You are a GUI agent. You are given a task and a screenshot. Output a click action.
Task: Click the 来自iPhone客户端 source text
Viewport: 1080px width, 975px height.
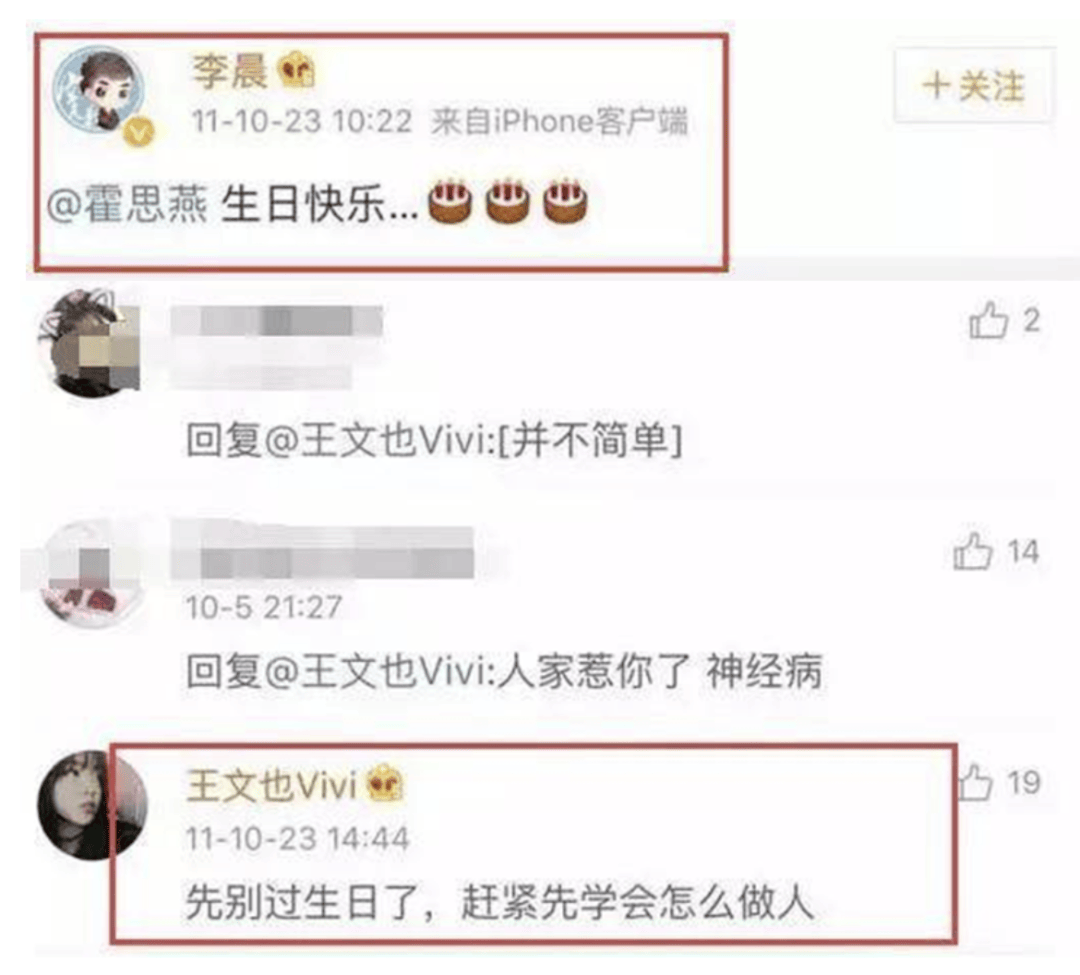pos(559,122)
